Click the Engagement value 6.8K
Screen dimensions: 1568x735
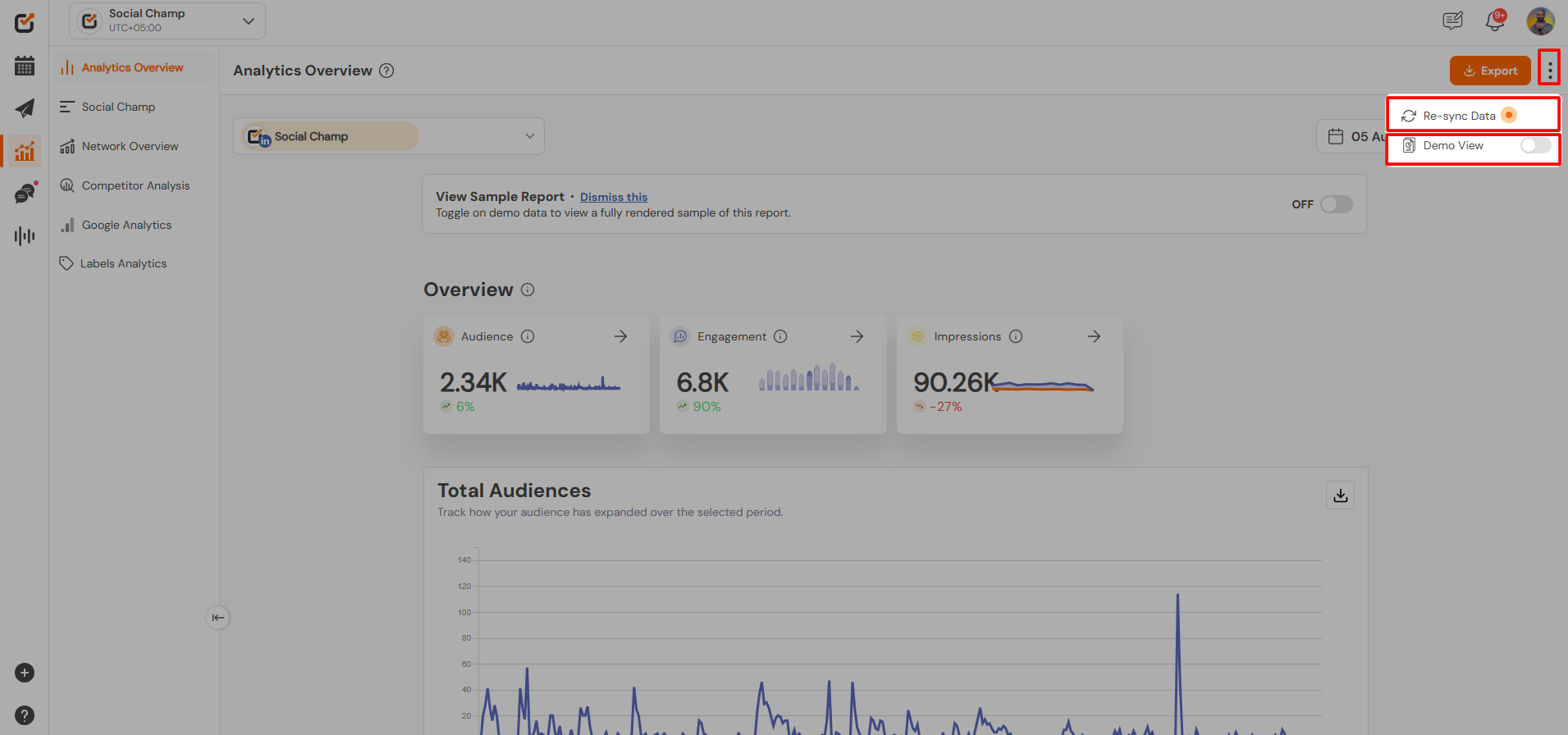[702, 382]
